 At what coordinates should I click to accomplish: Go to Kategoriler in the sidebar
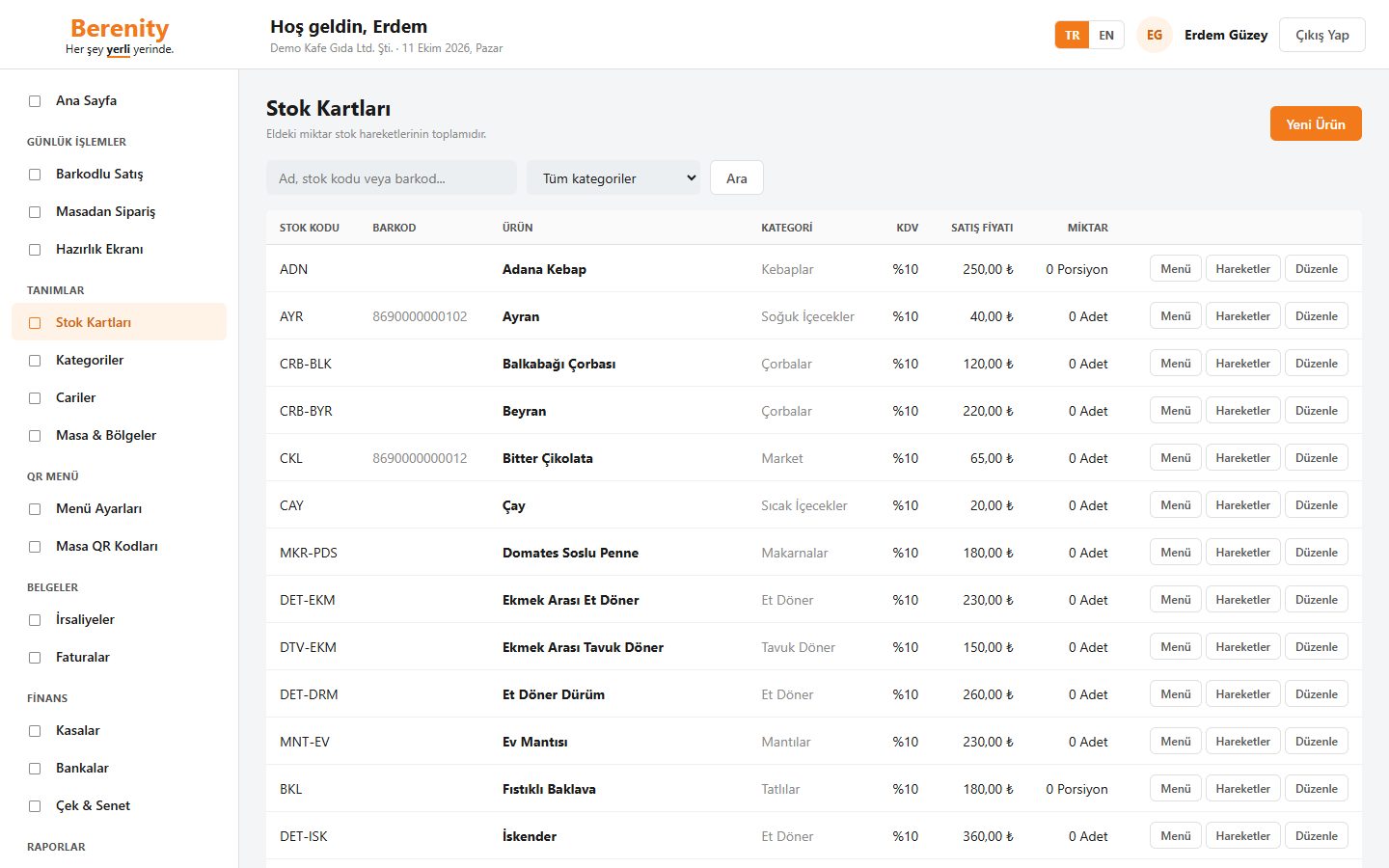tap(120, 360)
